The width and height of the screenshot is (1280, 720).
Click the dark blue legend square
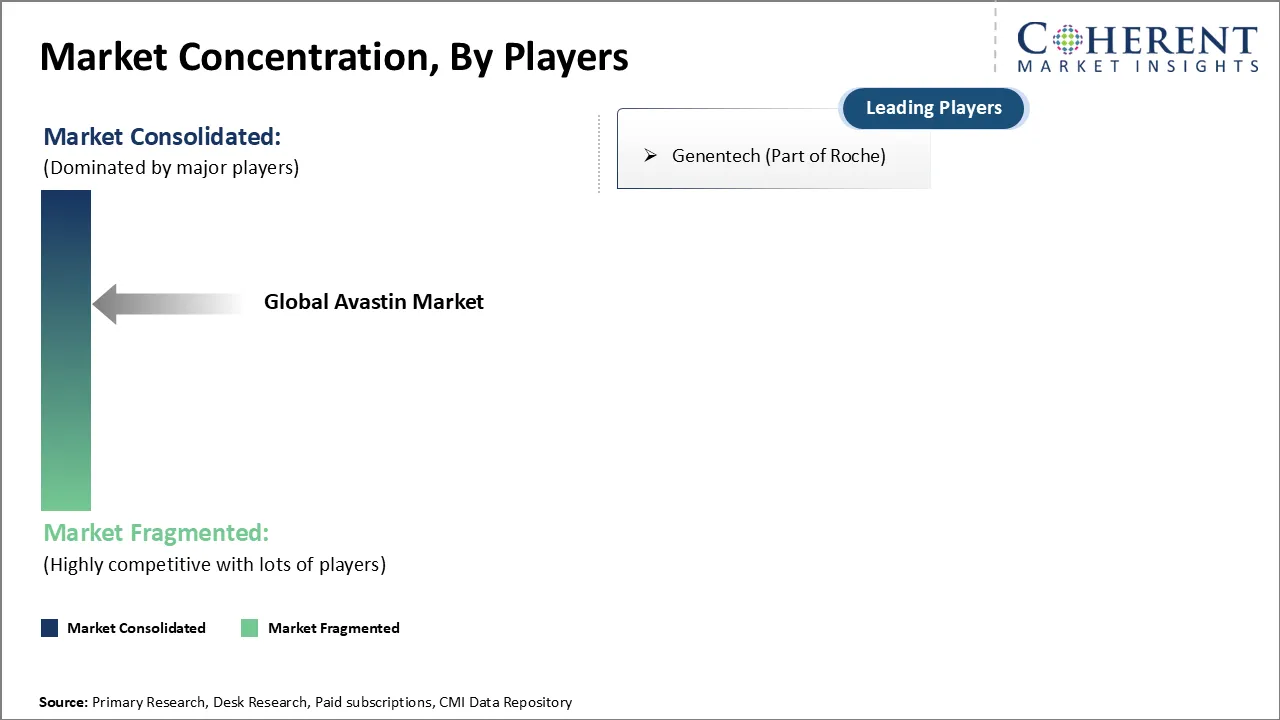pos(50,628)
